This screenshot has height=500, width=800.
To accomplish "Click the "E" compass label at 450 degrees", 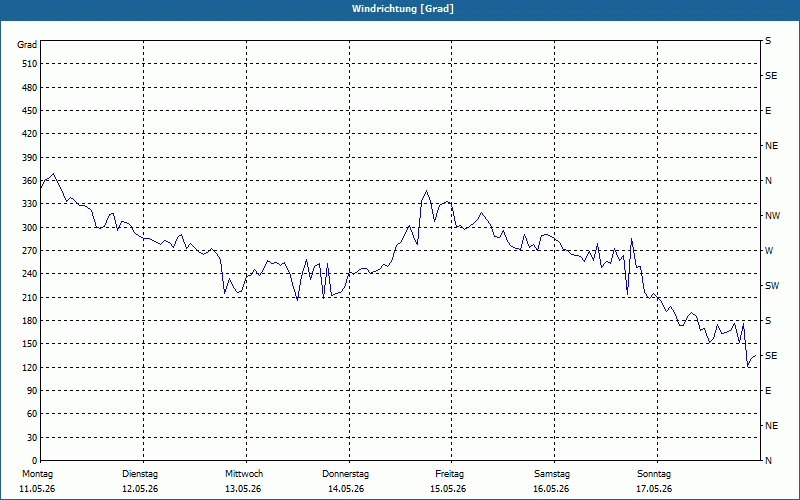I will (x=768, y=111).
